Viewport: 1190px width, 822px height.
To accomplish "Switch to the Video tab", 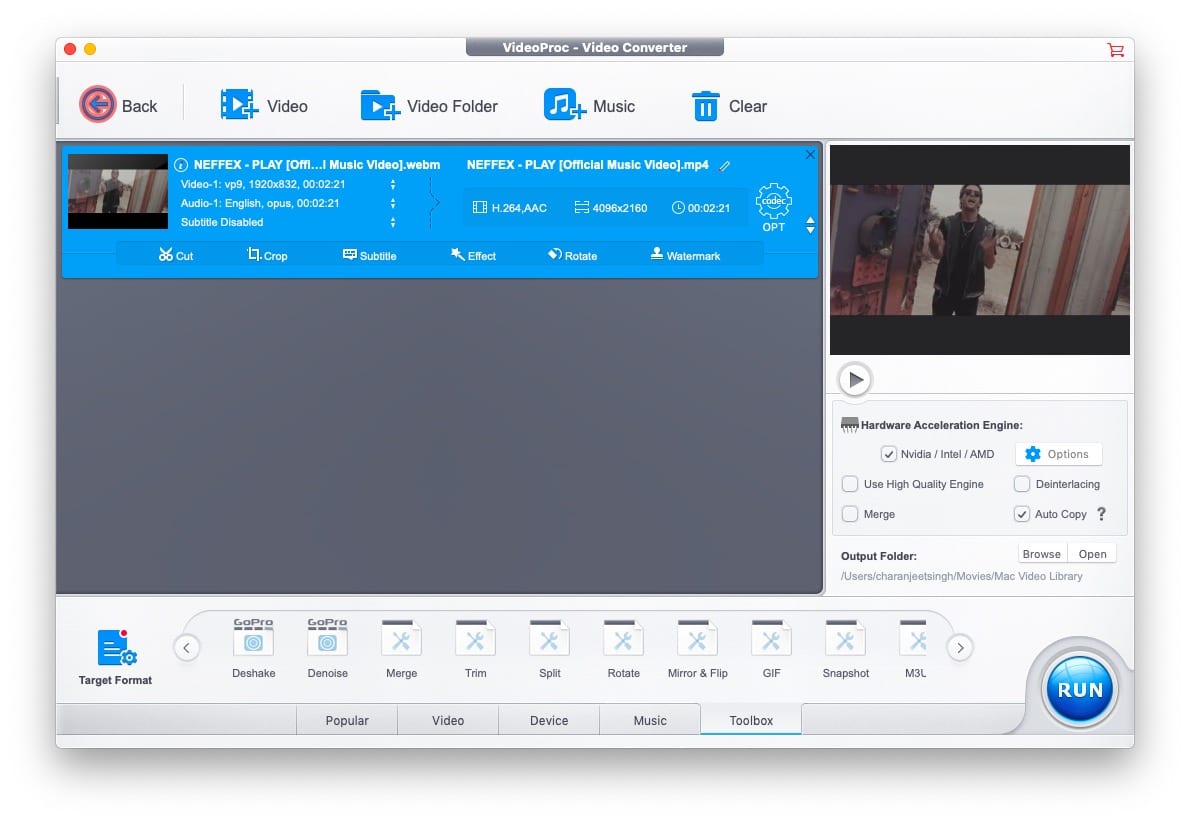I will pos(448,720).
